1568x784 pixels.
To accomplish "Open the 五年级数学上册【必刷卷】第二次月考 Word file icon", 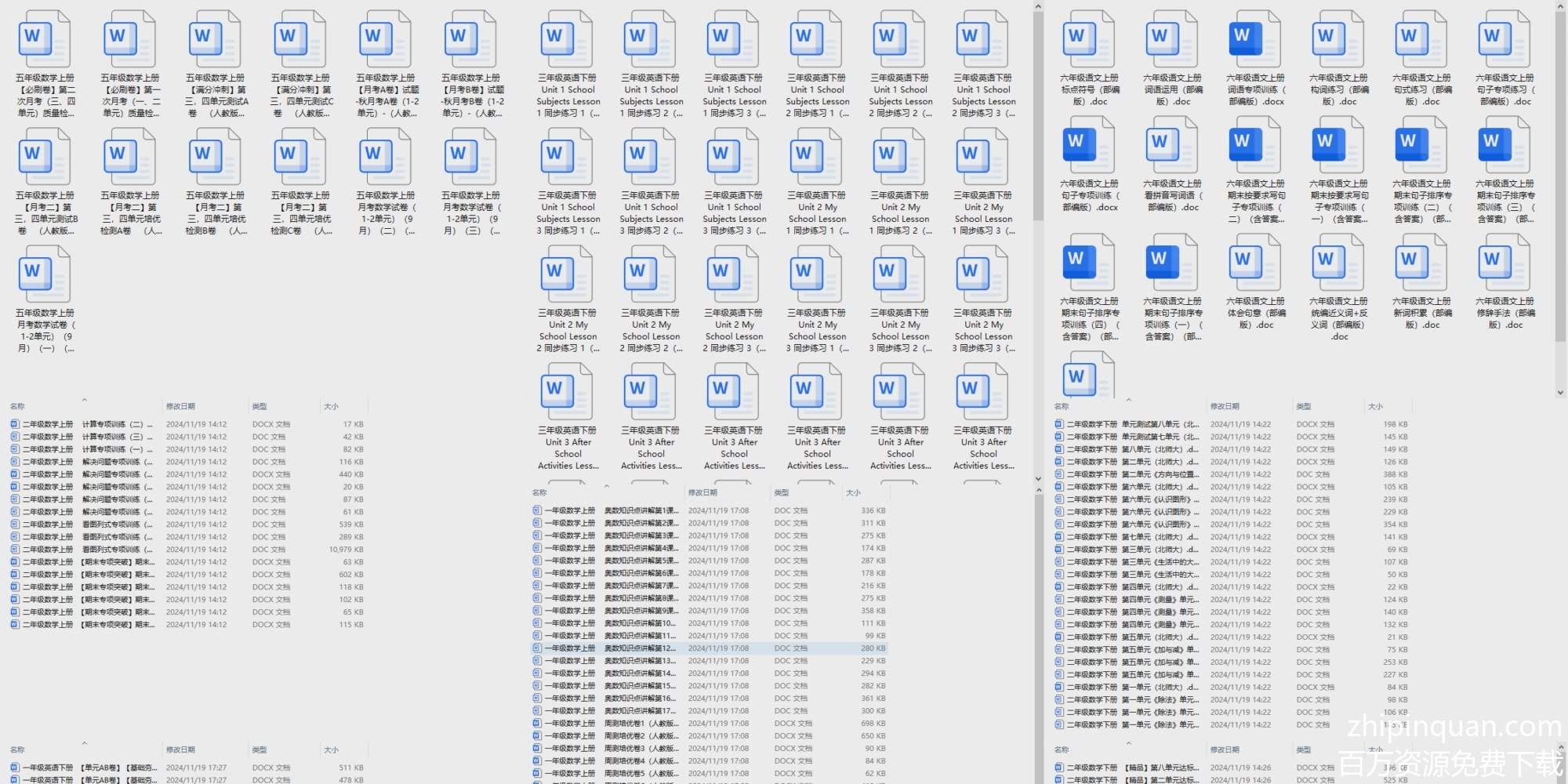I will pos(44,39).
